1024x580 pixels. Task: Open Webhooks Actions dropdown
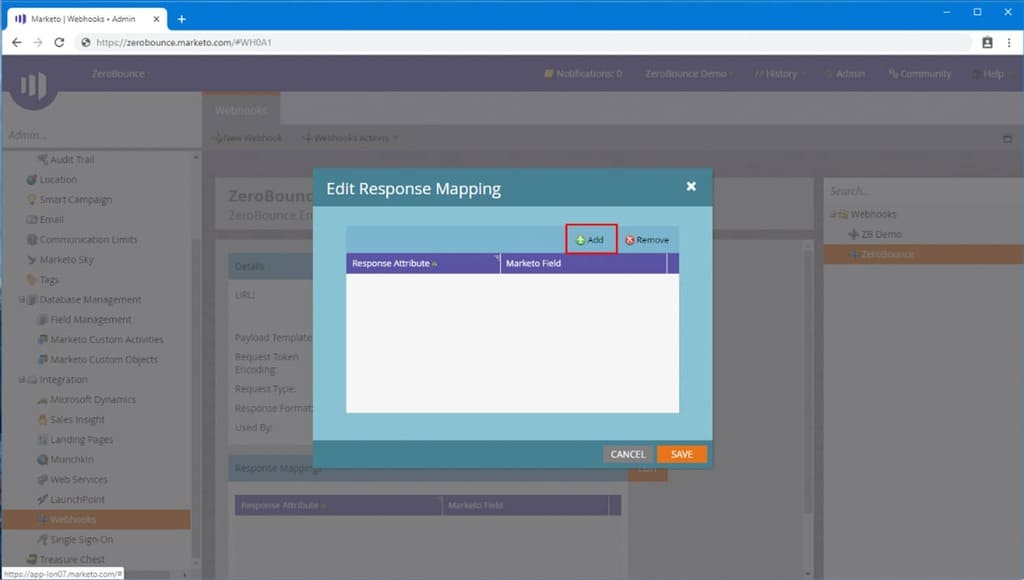click(x=350, y=138)
